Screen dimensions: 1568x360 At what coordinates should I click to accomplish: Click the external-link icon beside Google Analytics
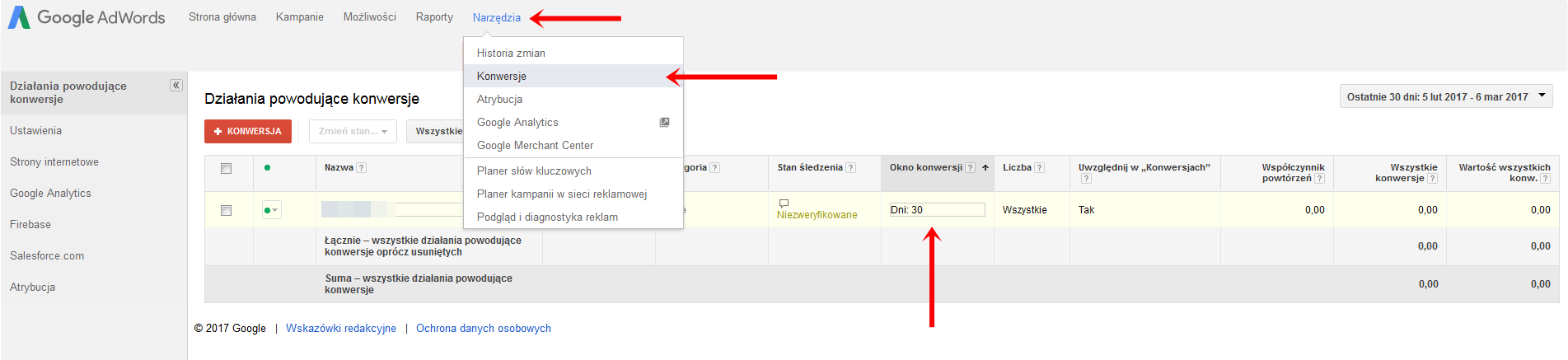coord(664,122)
